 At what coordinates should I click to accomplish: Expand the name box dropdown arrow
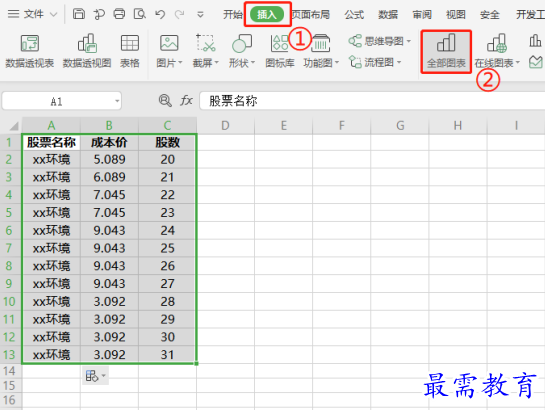click(x=117, y=101)
